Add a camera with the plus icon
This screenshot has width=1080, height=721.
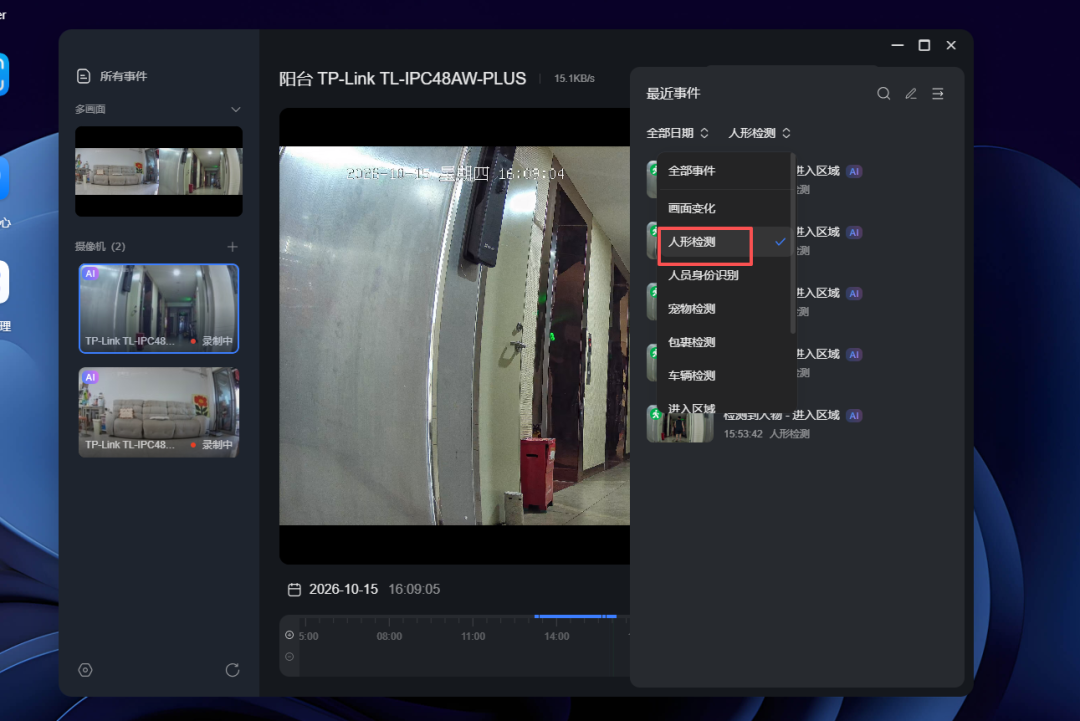[x=232, y=247]
